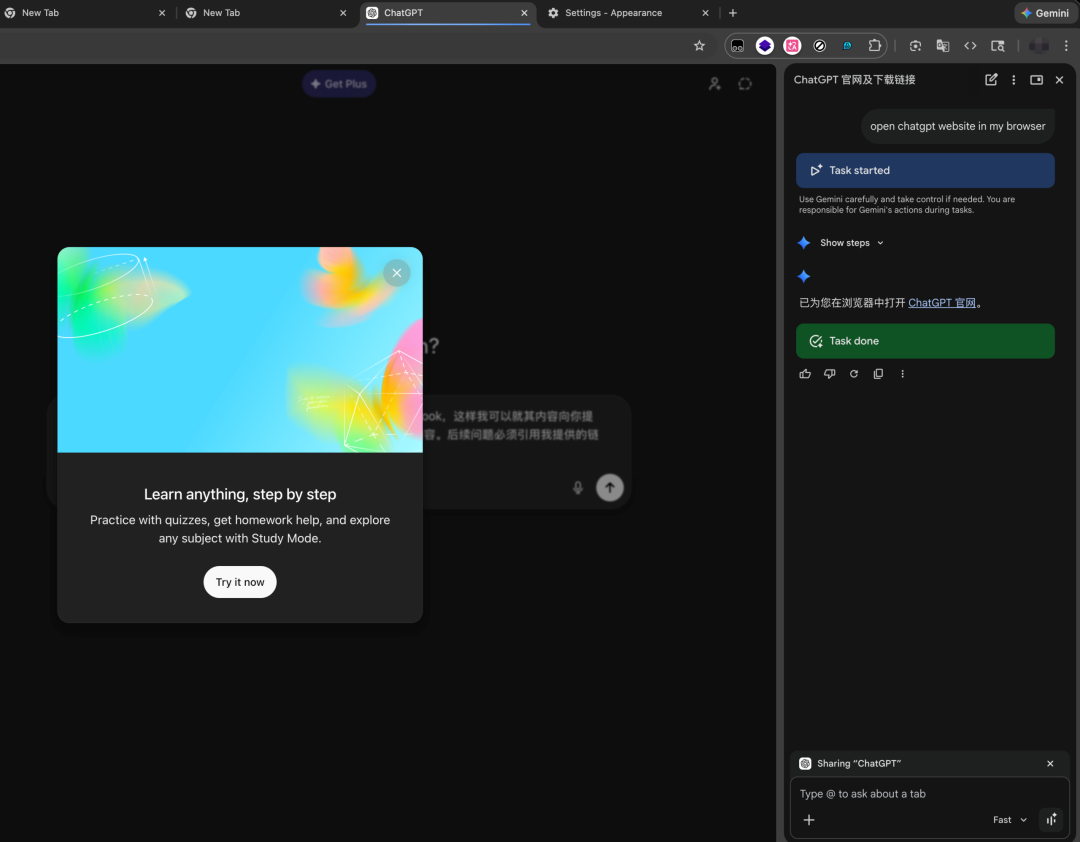Click the thumbs down feedback icon
Viewport: 1080px width, 842px height.
click(x=829, y=374)
